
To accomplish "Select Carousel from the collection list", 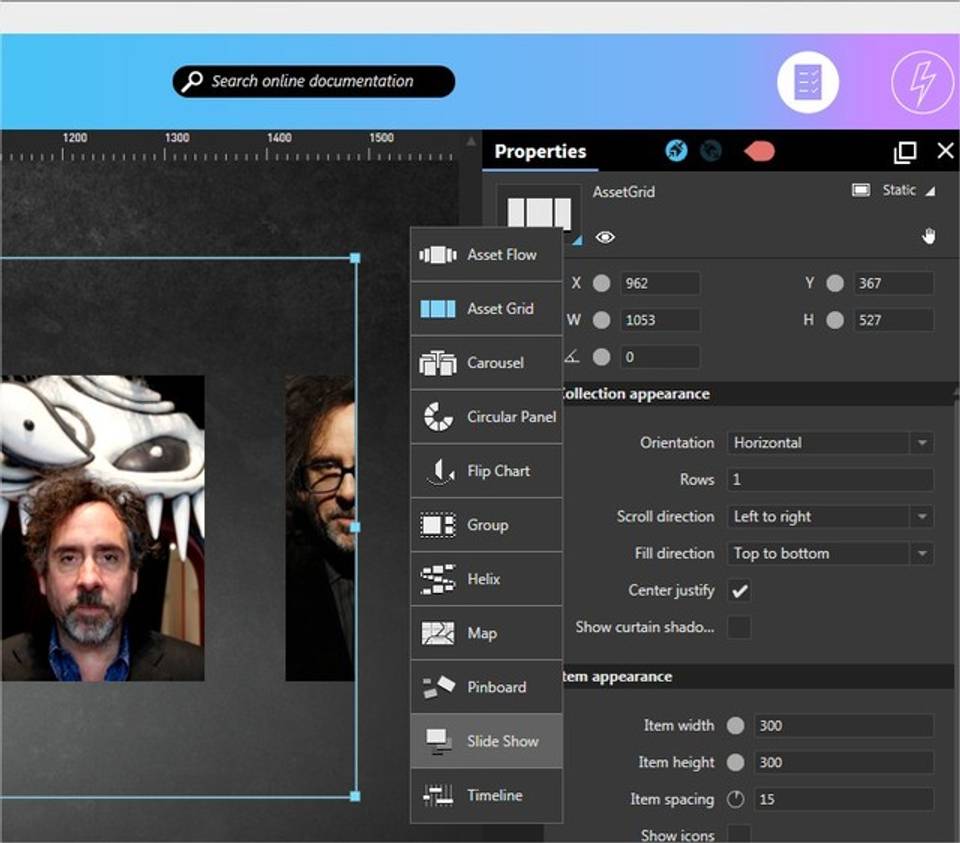I will click(x=487, y=363).
